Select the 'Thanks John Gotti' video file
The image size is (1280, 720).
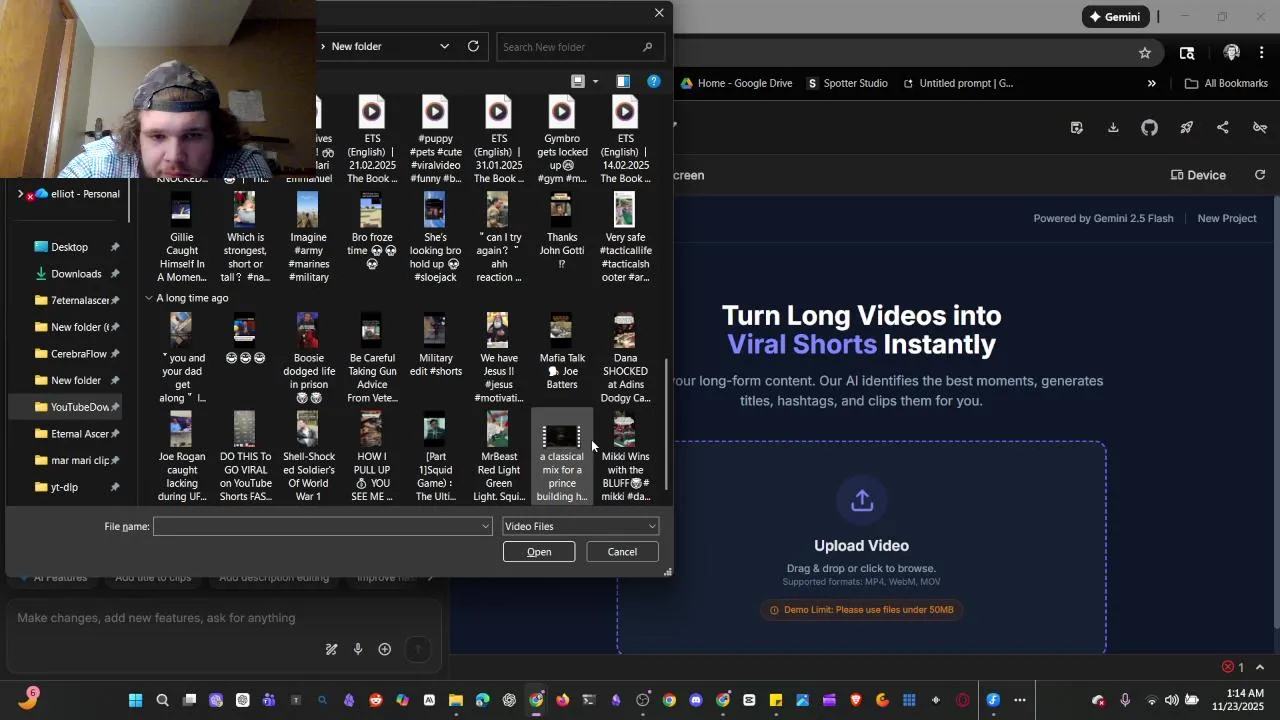[x=561, y=231]
